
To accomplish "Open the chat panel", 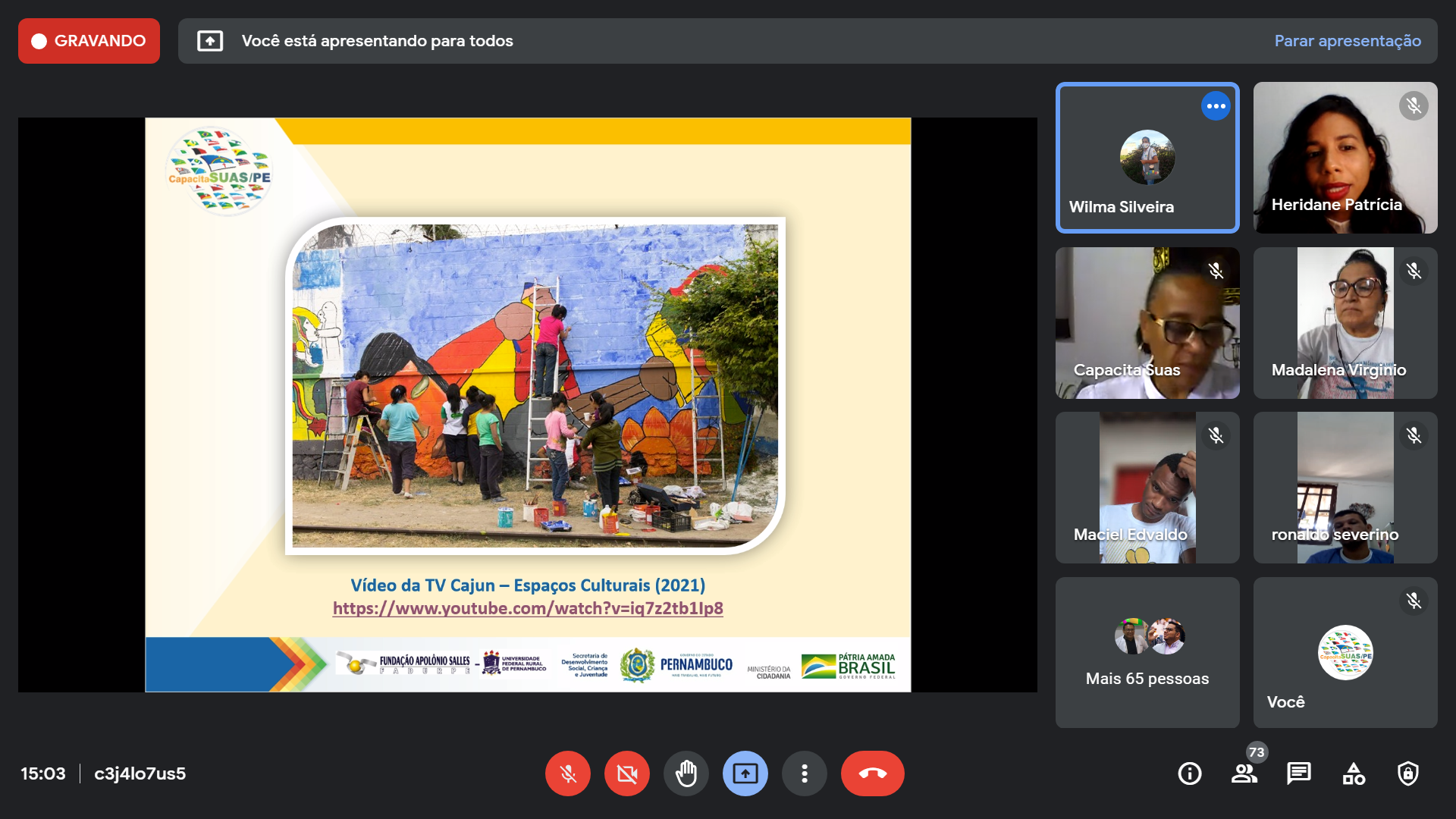I will pyautogui.click(x=1298, y=773).
